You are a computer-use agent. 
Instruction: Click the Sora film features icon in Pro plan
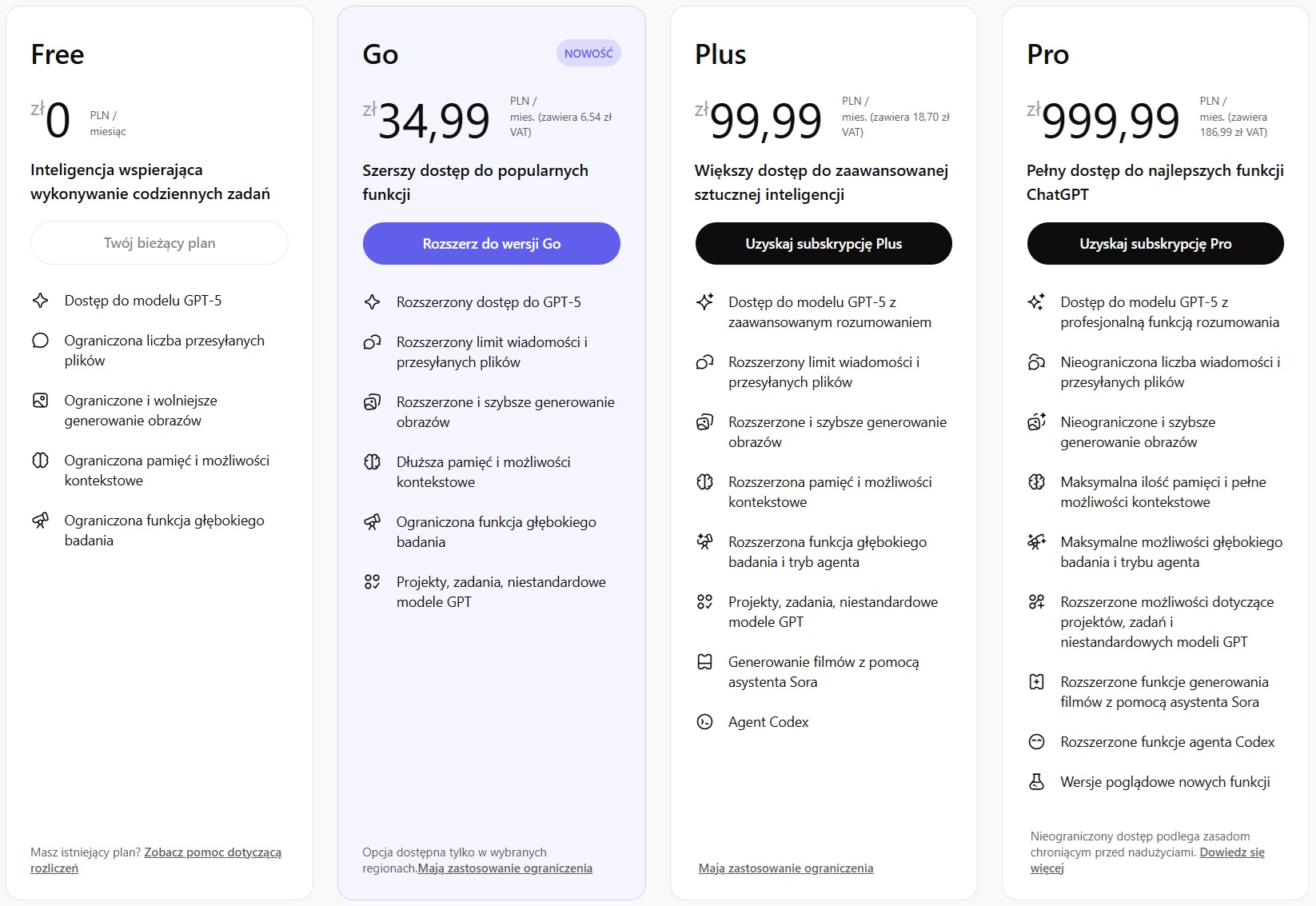(1037, 681)
